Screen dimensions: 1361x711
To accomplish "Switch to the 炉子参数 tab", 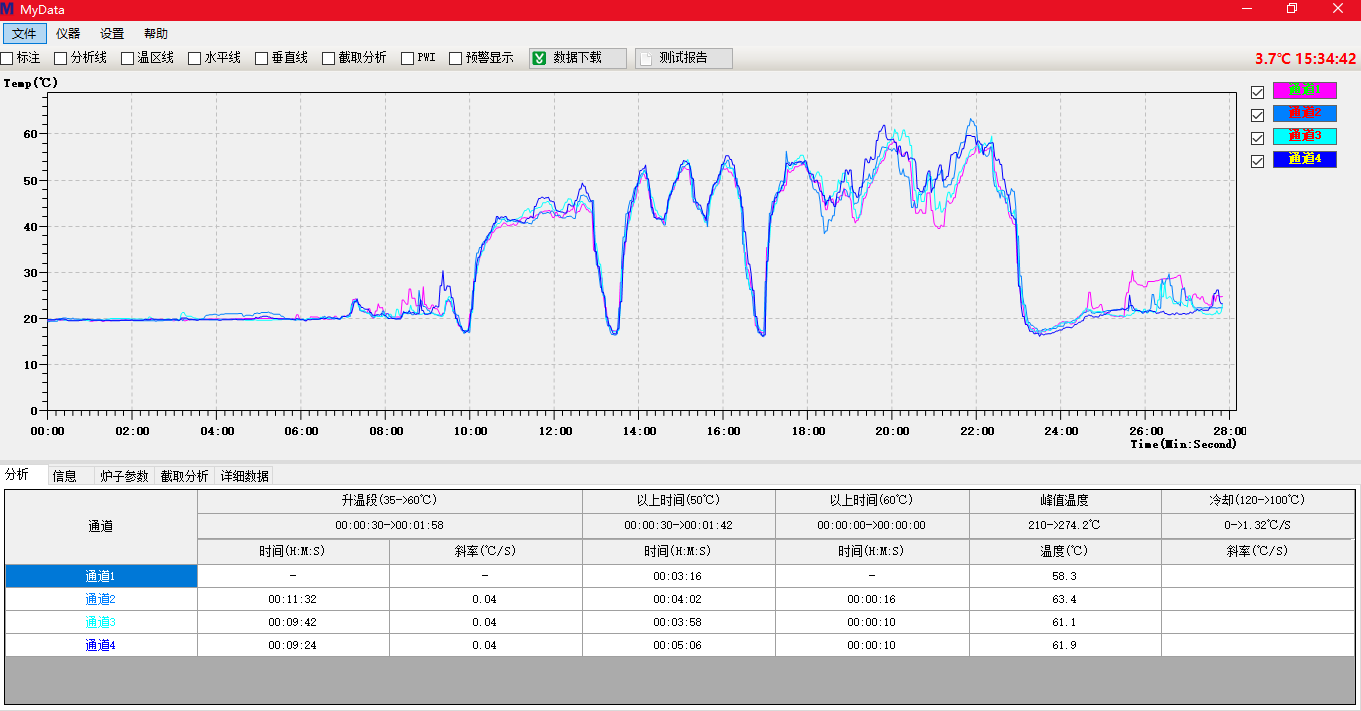I will tap(124, 476).
